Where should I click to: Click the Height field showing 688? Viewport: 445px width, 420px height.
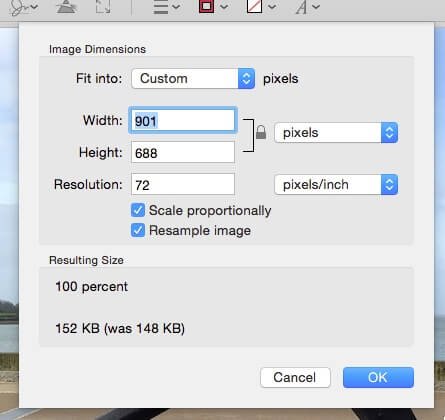(183, 152)
